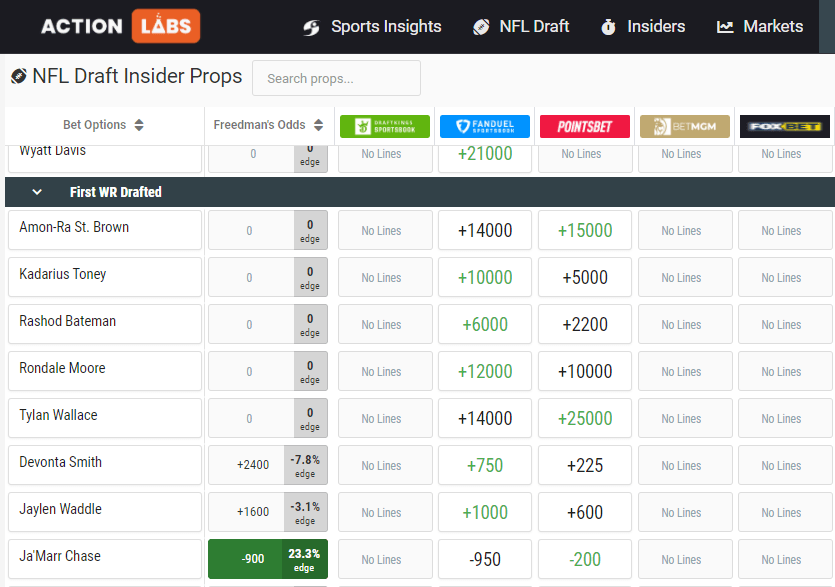835x587 pixels.
Task: Click Jaylen Waddle FanDuel +1000 odds
Action: click(485, 512)
